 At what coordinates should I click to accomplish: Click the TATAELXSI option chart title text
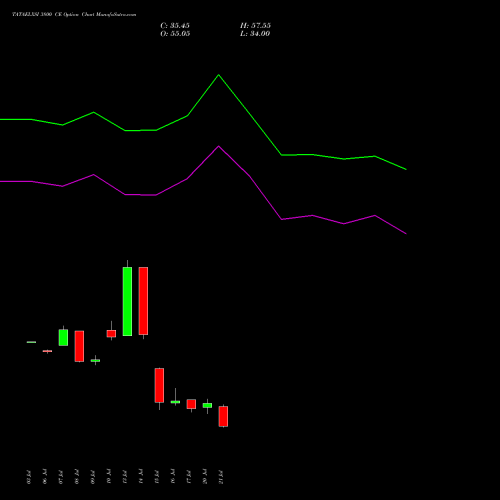tap(74, 14)
